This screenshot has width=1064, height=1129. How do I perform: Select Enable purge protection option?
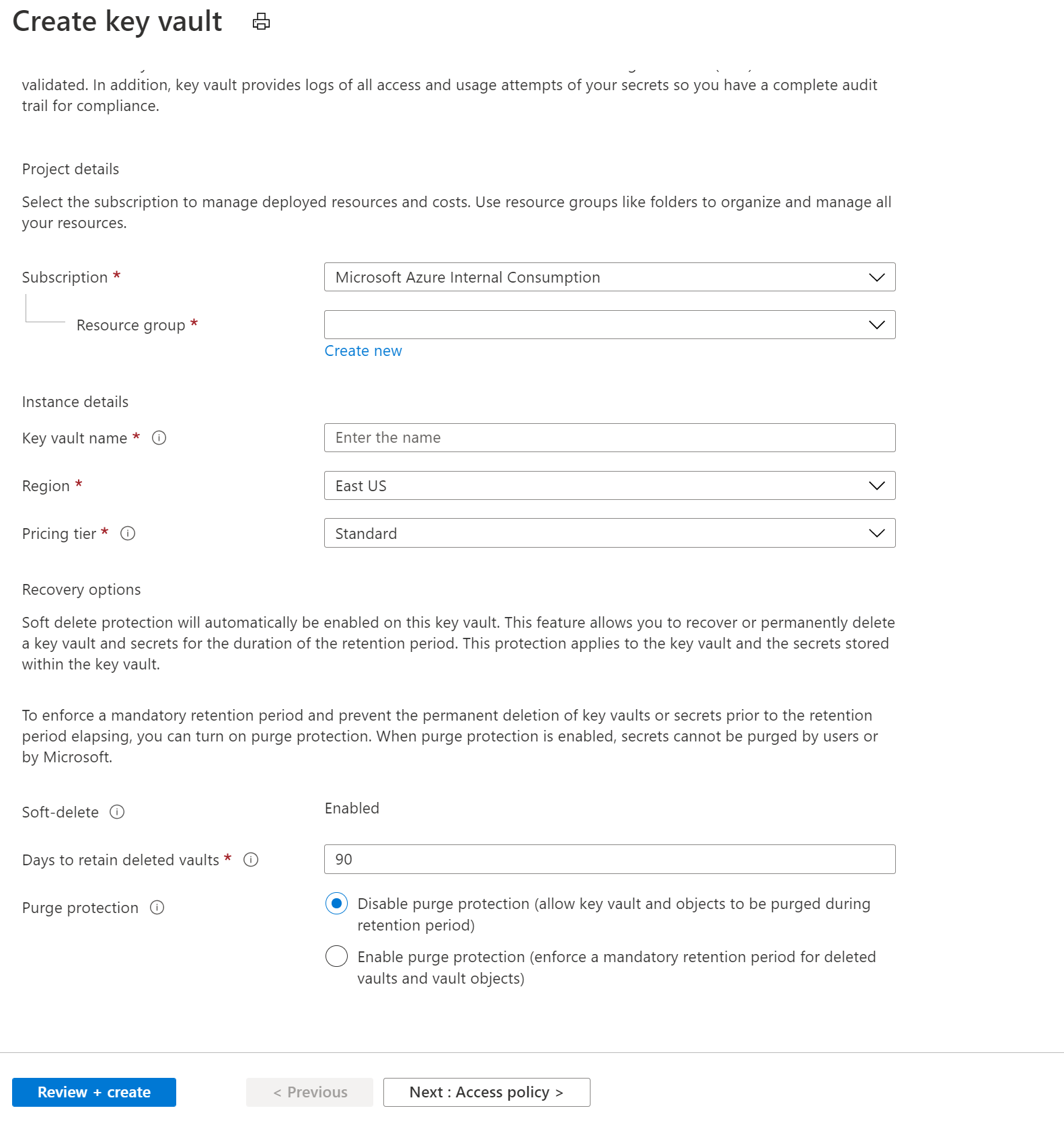point(336,956)
